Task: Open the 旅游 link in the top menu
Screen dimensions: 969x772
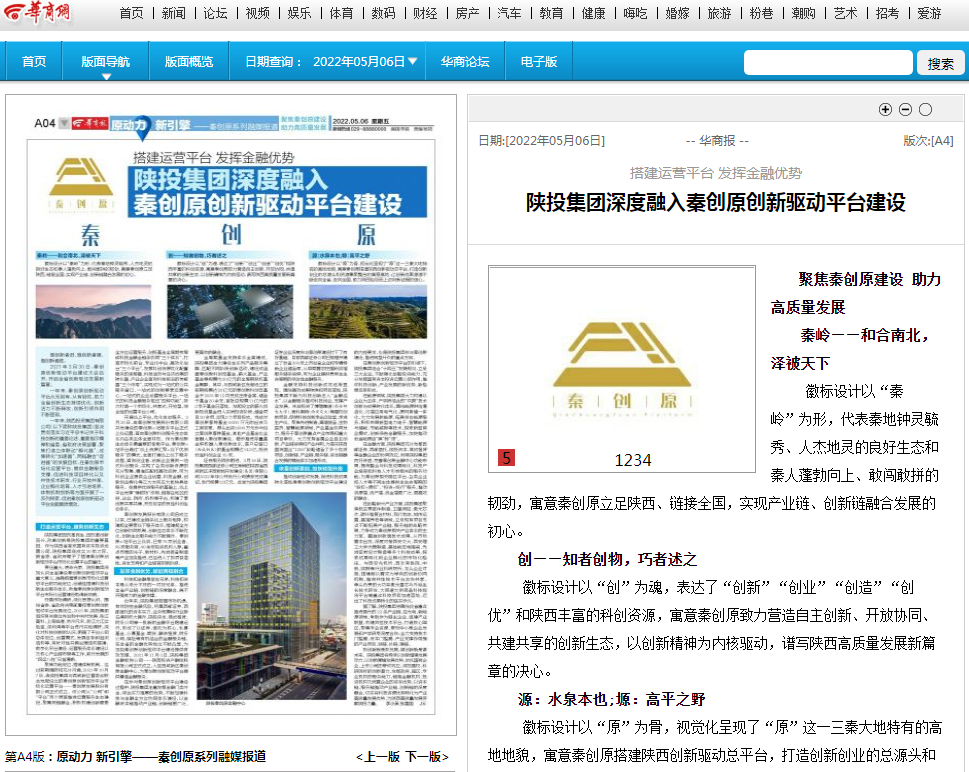Action: coord(719,13)
